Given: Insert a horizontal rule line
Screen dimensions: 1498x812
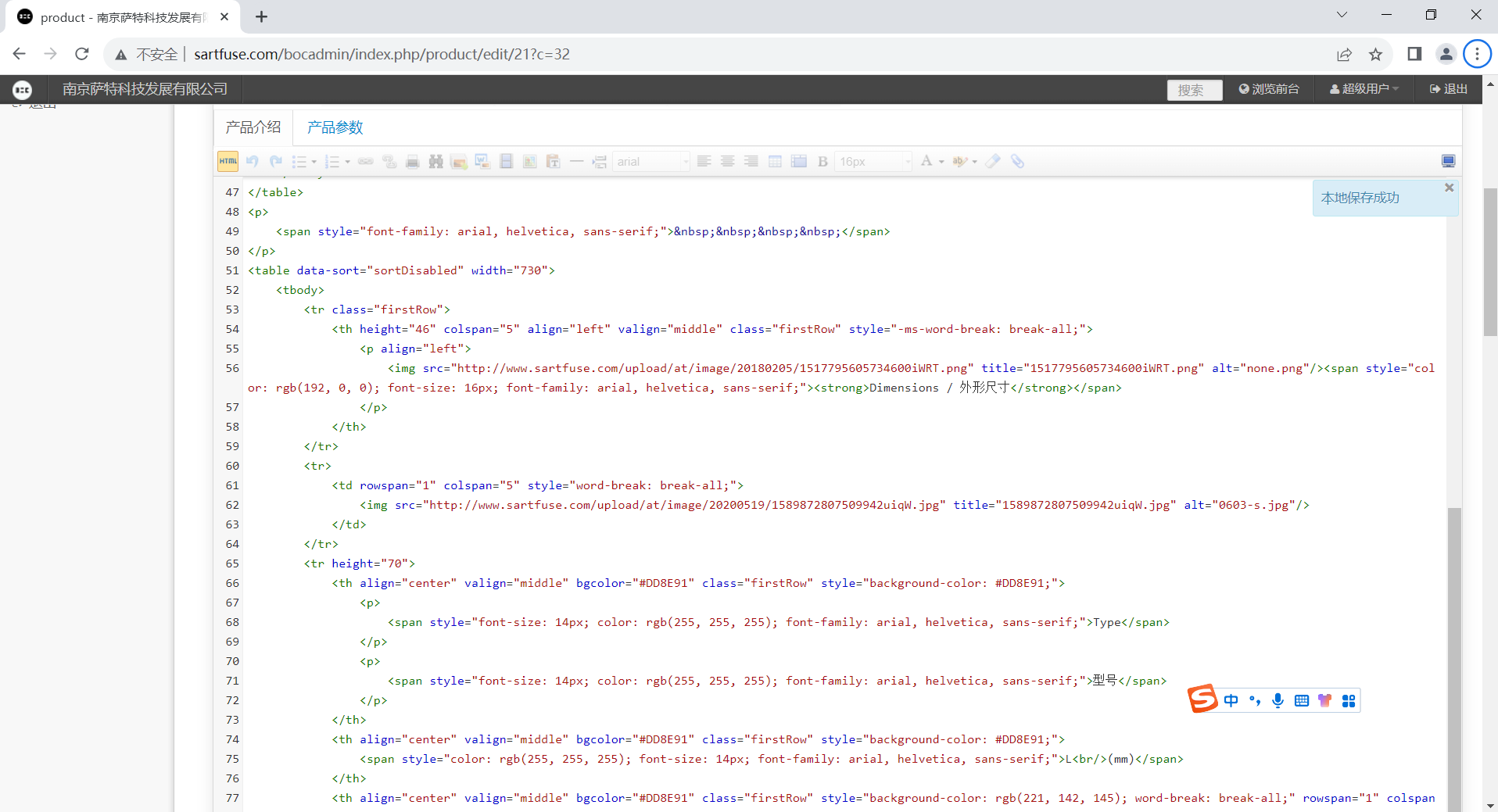Looking at the screenshot, I should (x=576, y=161).
